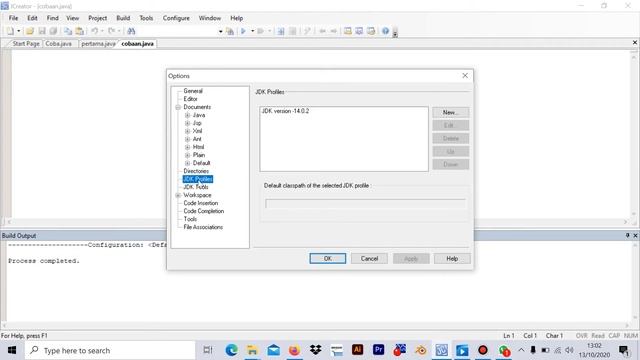Expand the Workspace tree node
Viewport: 640px width, 360px height.
click(178, 196)
